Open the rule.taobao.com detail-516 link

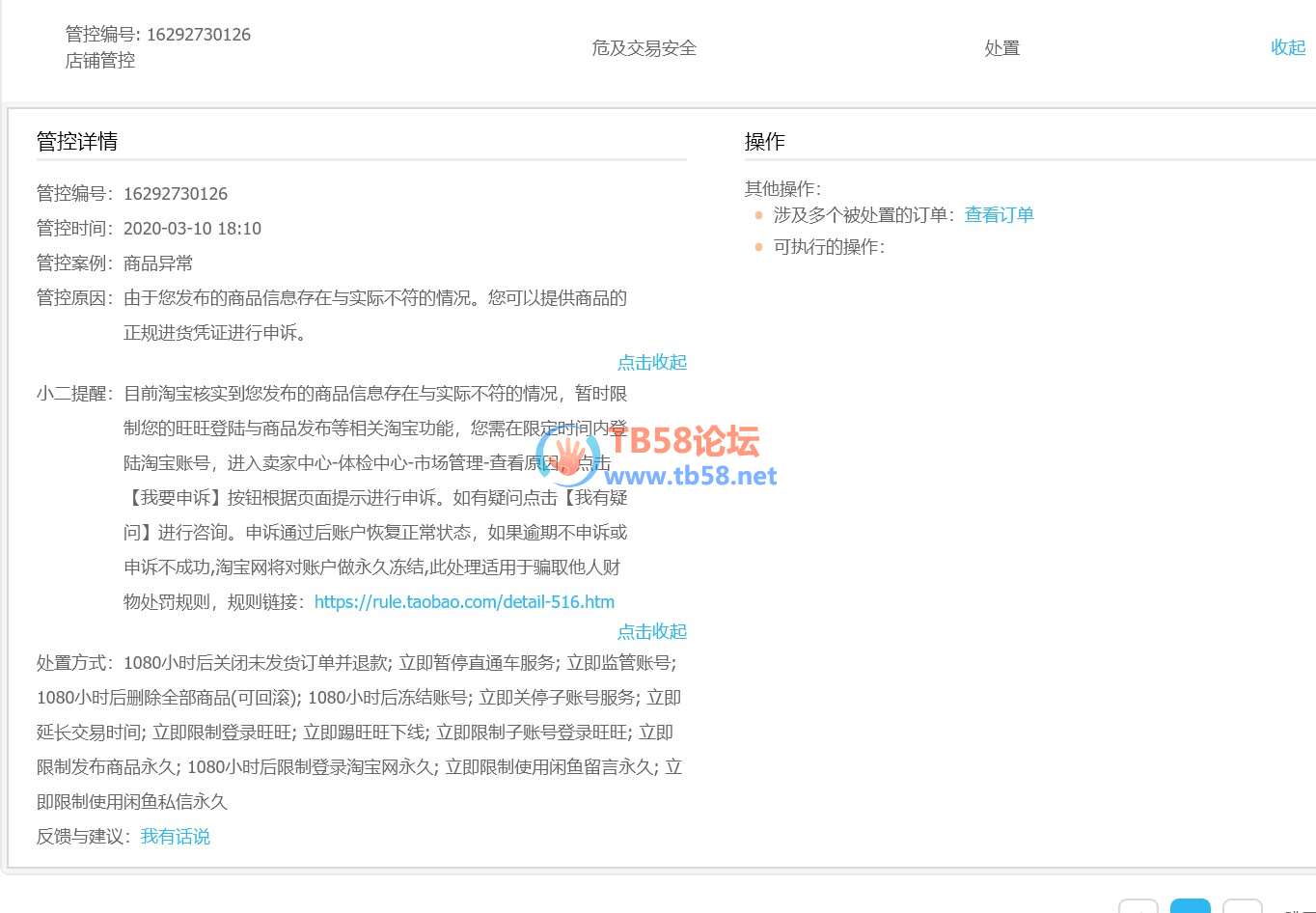pyautogui.click(x=464, y=601)
